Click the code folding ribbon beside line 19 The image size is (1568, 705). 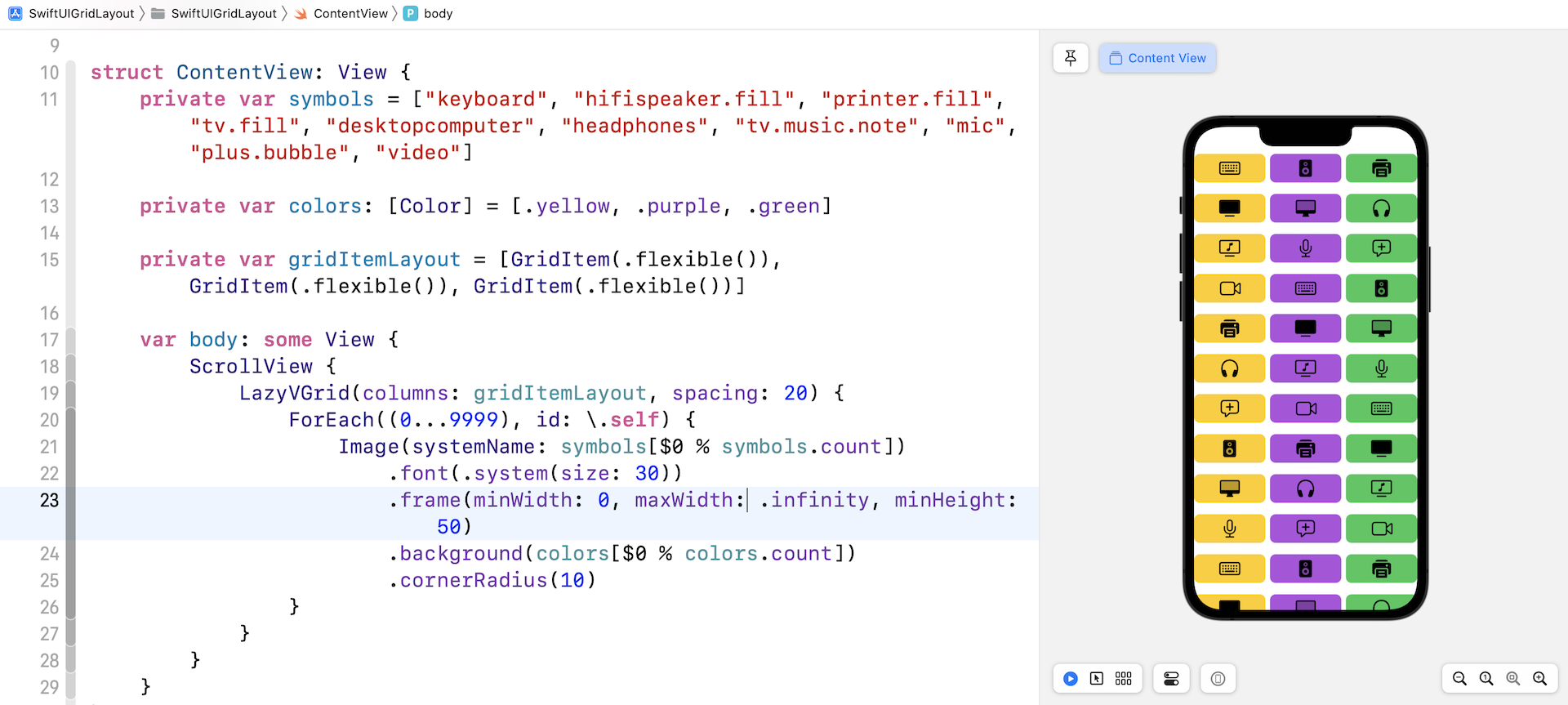tap(71, 393)
